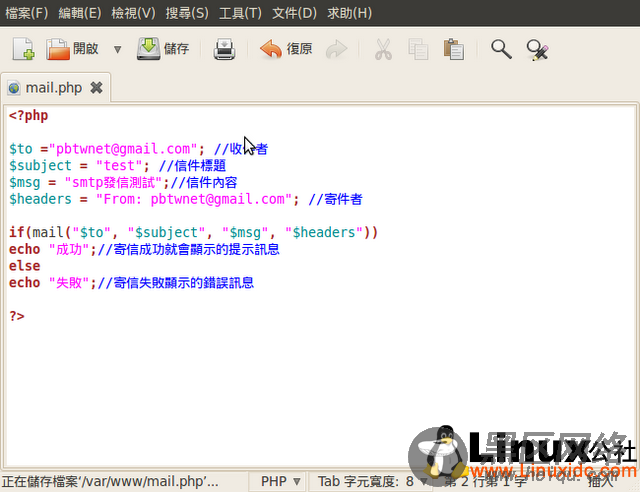Open the 檔案(F) menu
The height and width of the screenshot is (492, 640).
click(27, 13)
